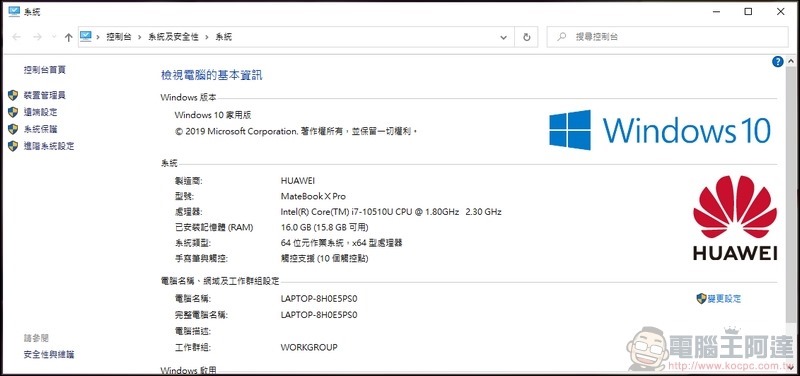
Task: Open 裝置管理員 link
Action: tap(44, 95)
